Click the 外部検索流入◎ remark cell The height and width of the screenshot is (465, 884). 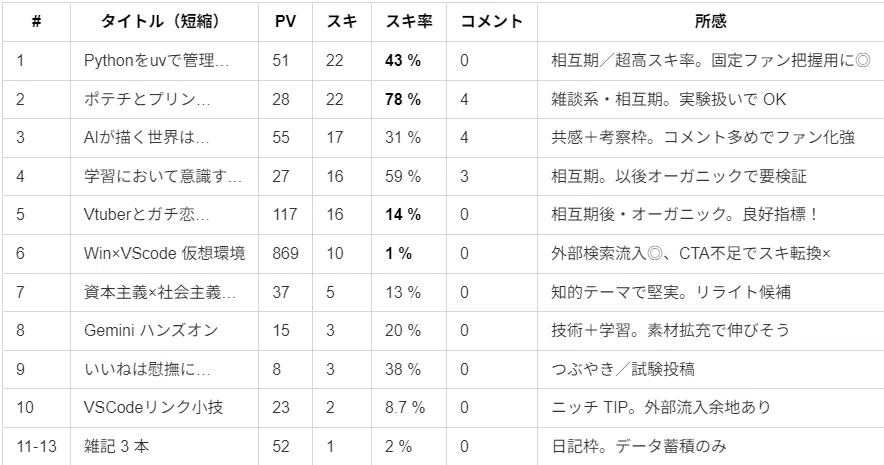point(710,254)
